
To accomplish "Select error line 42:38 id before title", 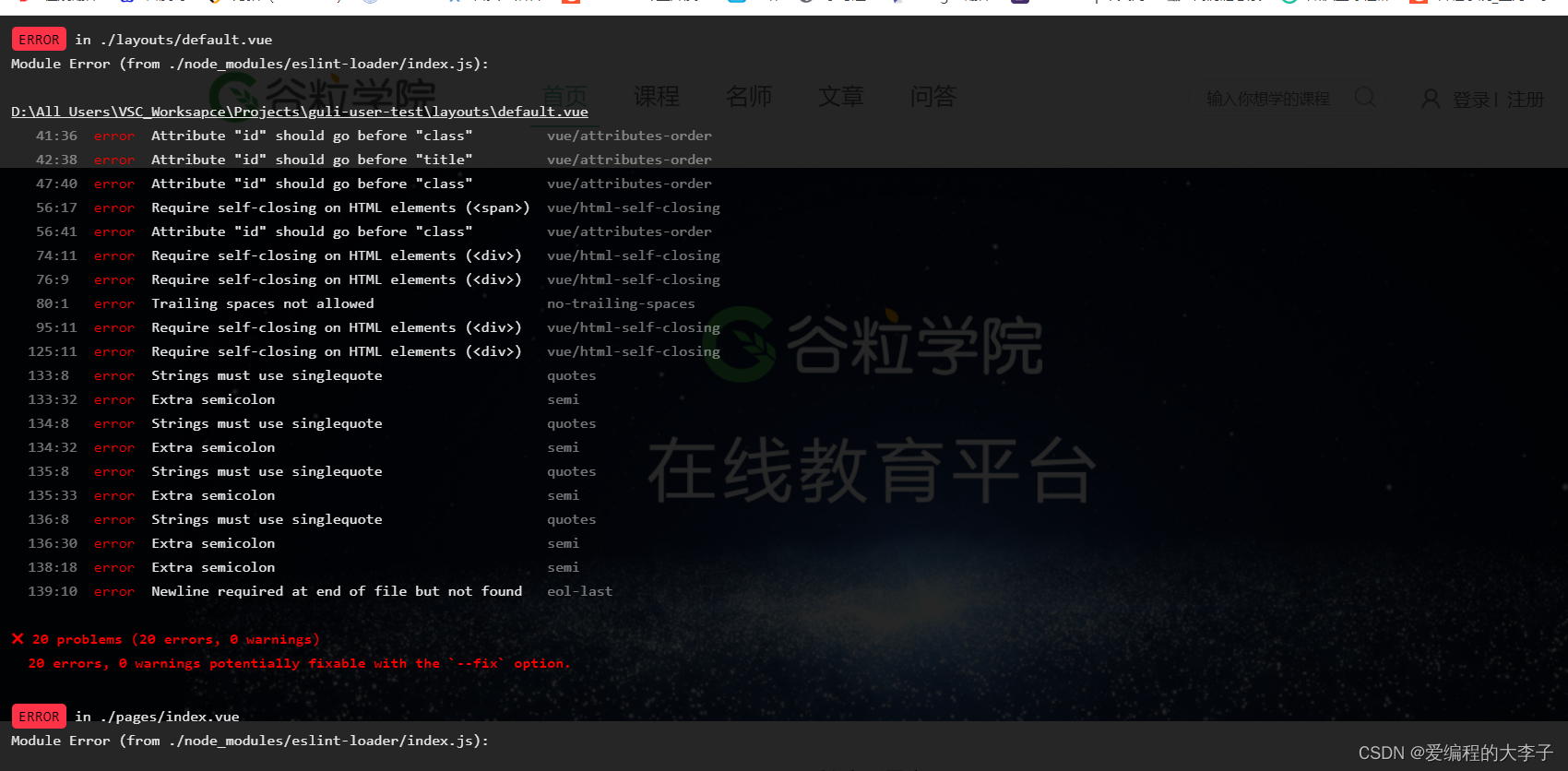I will click(x=374, y=160).
